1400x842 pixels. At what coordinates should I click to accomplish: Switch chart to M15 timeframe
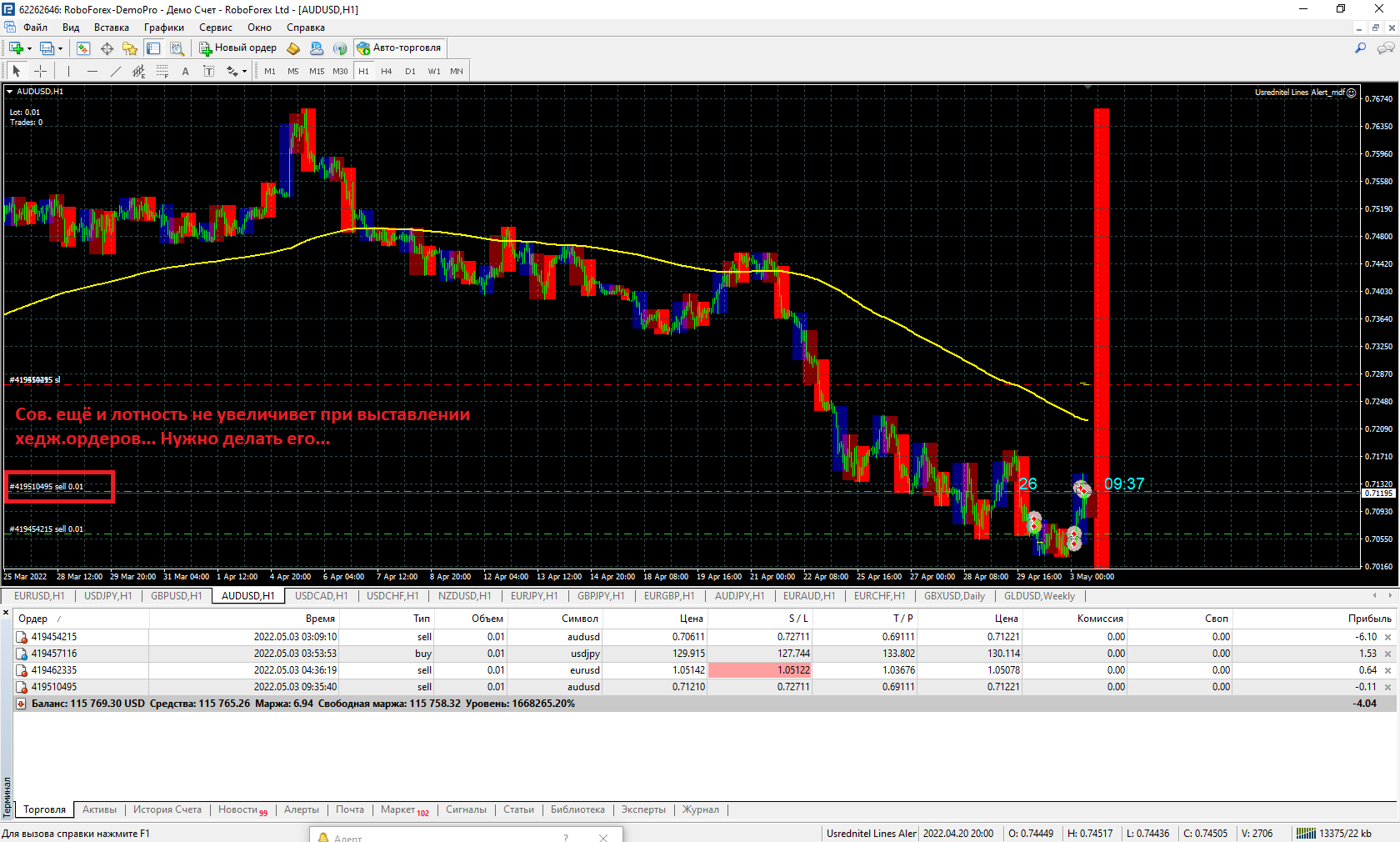point(317,71)
